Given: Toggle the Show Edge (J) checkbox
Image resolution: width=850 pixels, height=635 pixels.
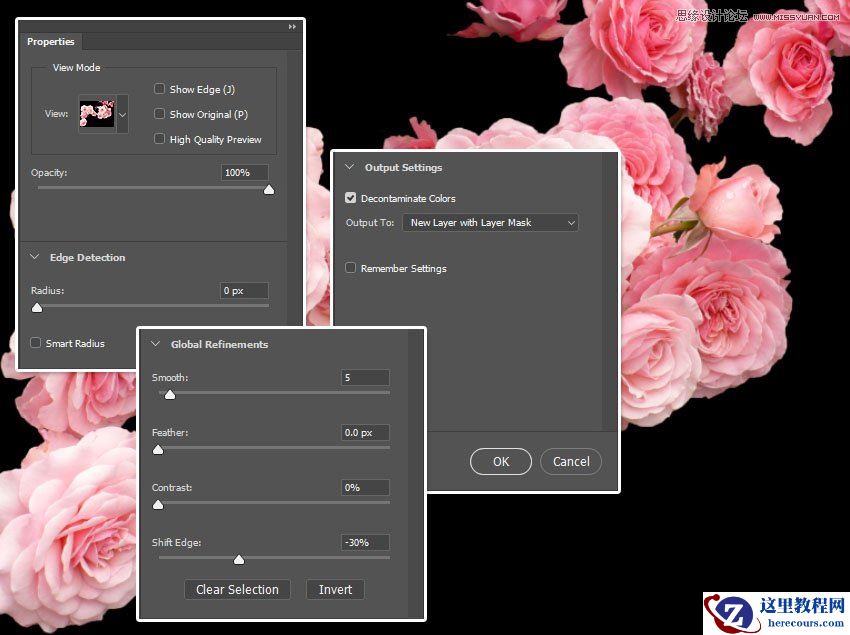Looking at the screenshot, I should (160, 89).
